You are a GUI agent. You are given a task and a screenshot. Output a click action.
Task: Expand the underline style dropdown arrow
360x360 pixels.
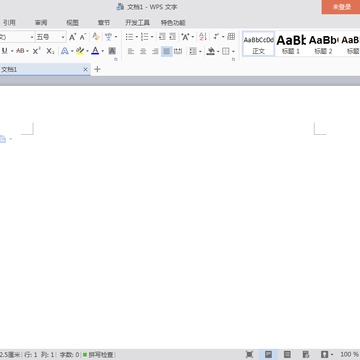[x=12, y=51]
